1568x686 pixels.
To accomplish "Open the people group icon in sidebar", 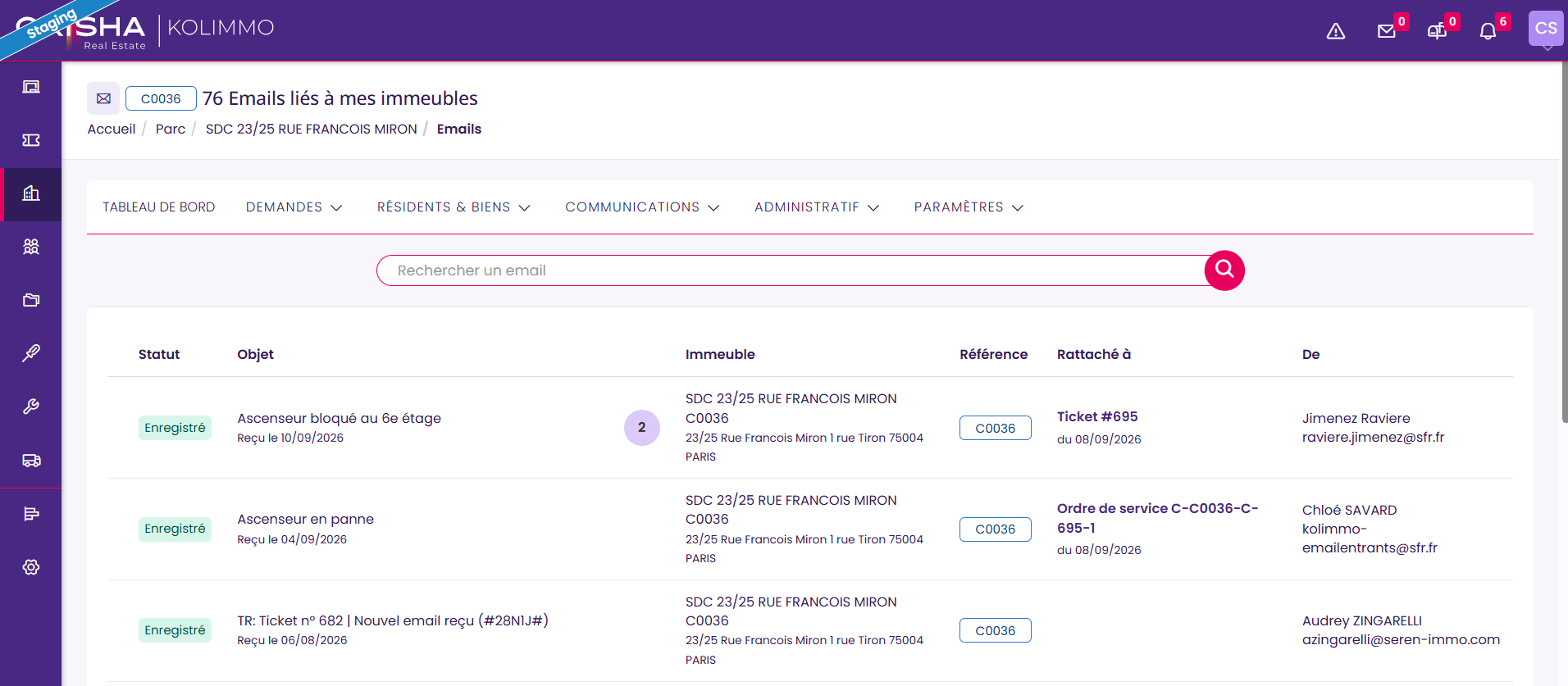I will tap(31, 247).
